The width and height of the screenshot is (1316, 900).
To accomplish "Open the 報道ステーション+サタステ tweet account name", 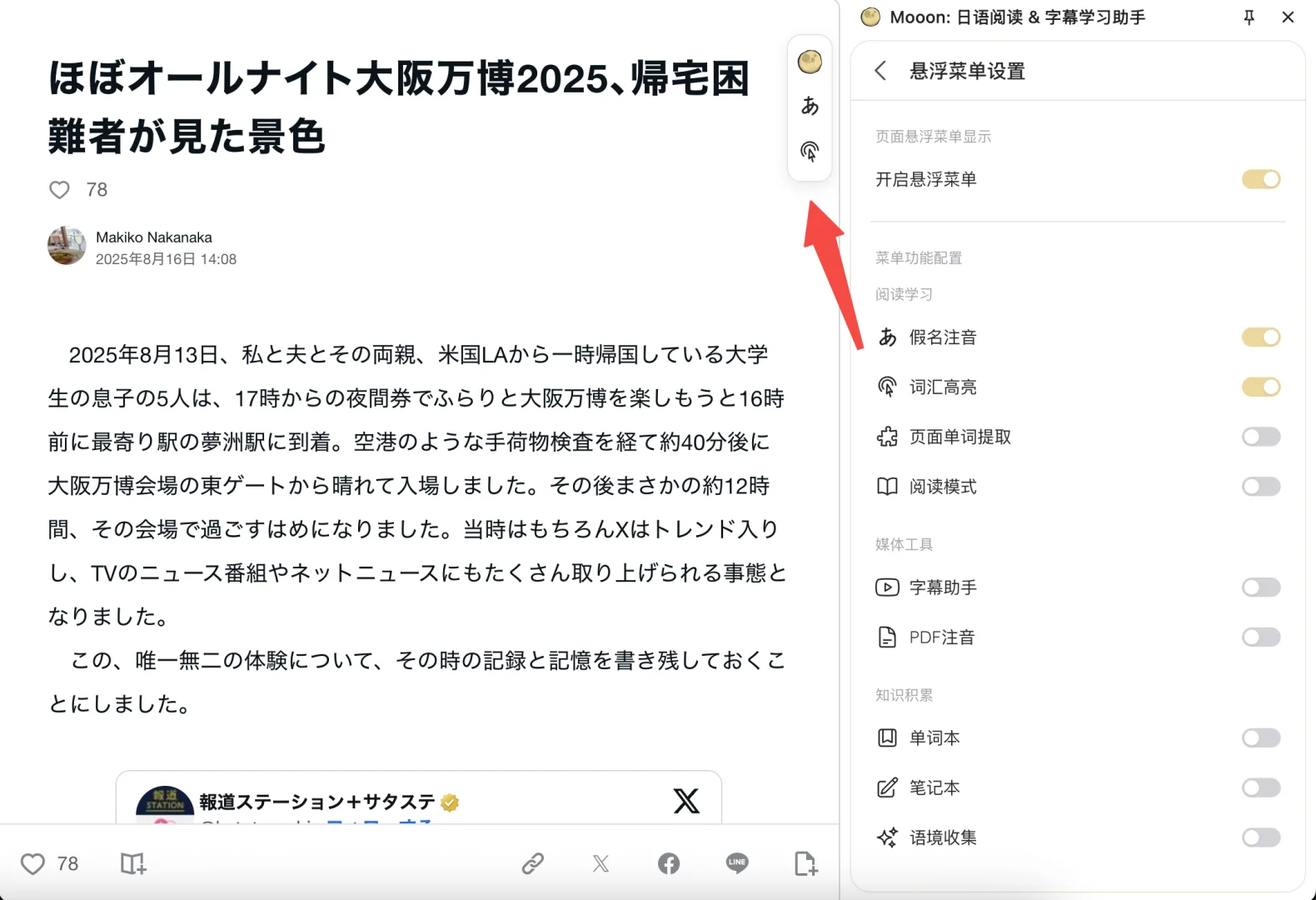I will coord(317,802).
